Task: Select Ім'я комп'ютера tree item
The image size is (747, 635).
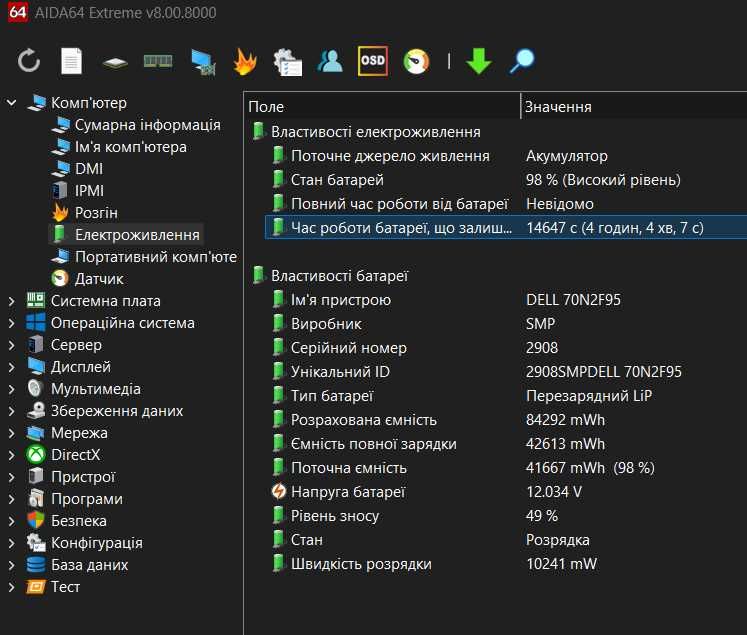Action: click(131, 147)
